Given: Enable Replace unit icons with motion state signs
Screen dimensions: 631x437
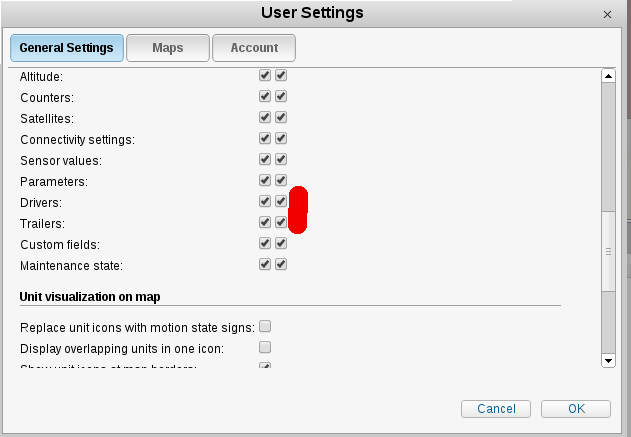Looking at the screenshot, I should point(265,327).
